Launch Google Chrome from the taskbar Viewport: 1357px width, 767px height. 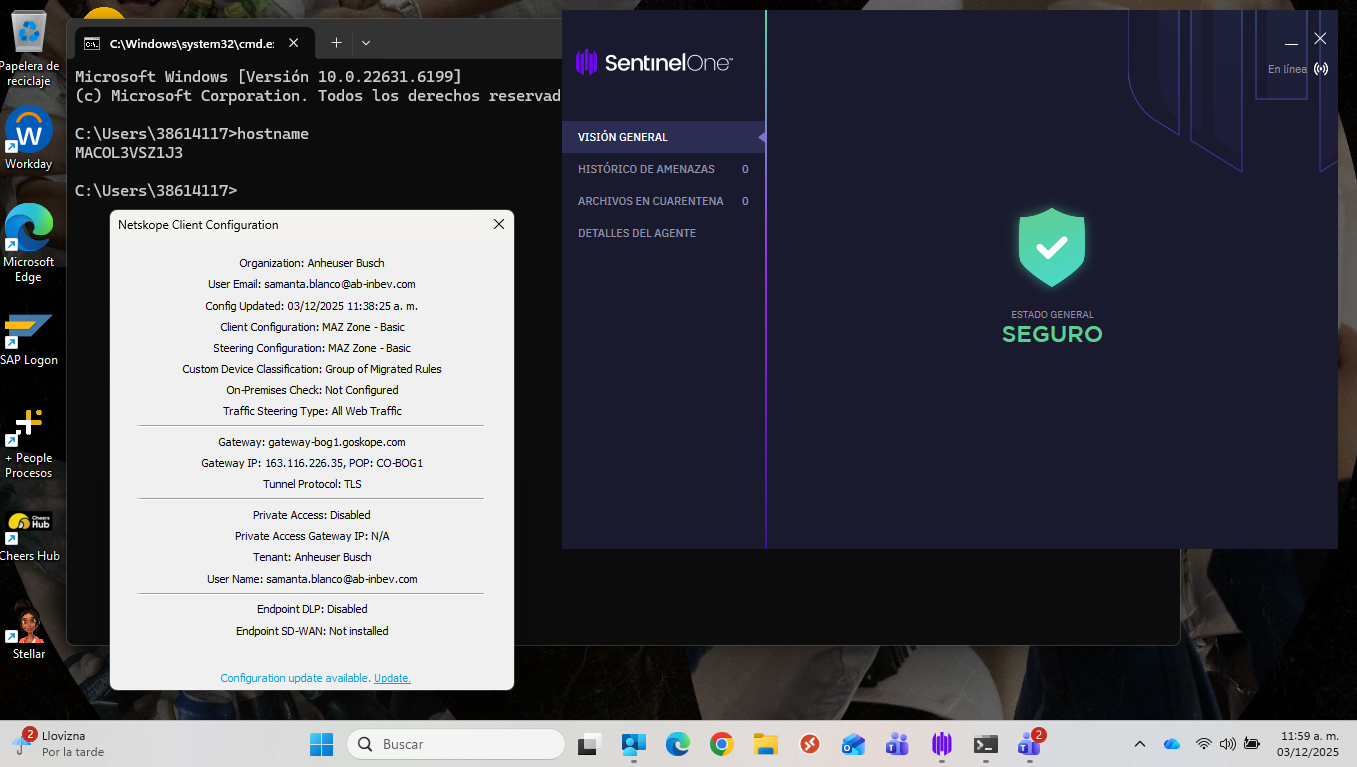(721, 744)
